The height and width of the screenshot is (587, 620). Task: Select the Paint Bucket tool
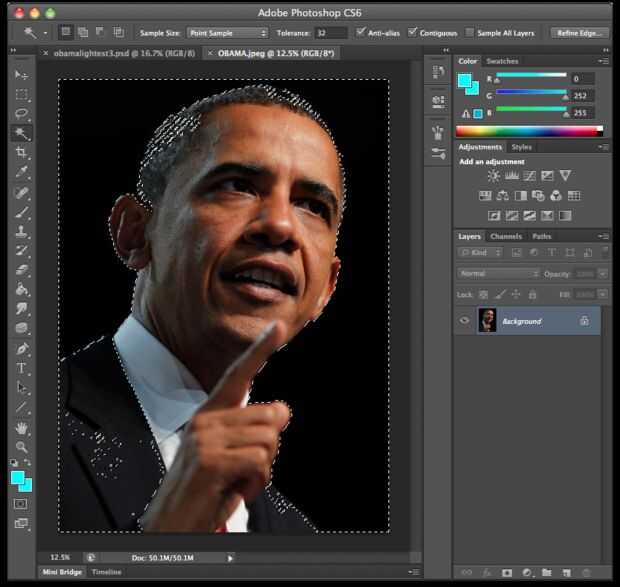[x=21, y=289]
